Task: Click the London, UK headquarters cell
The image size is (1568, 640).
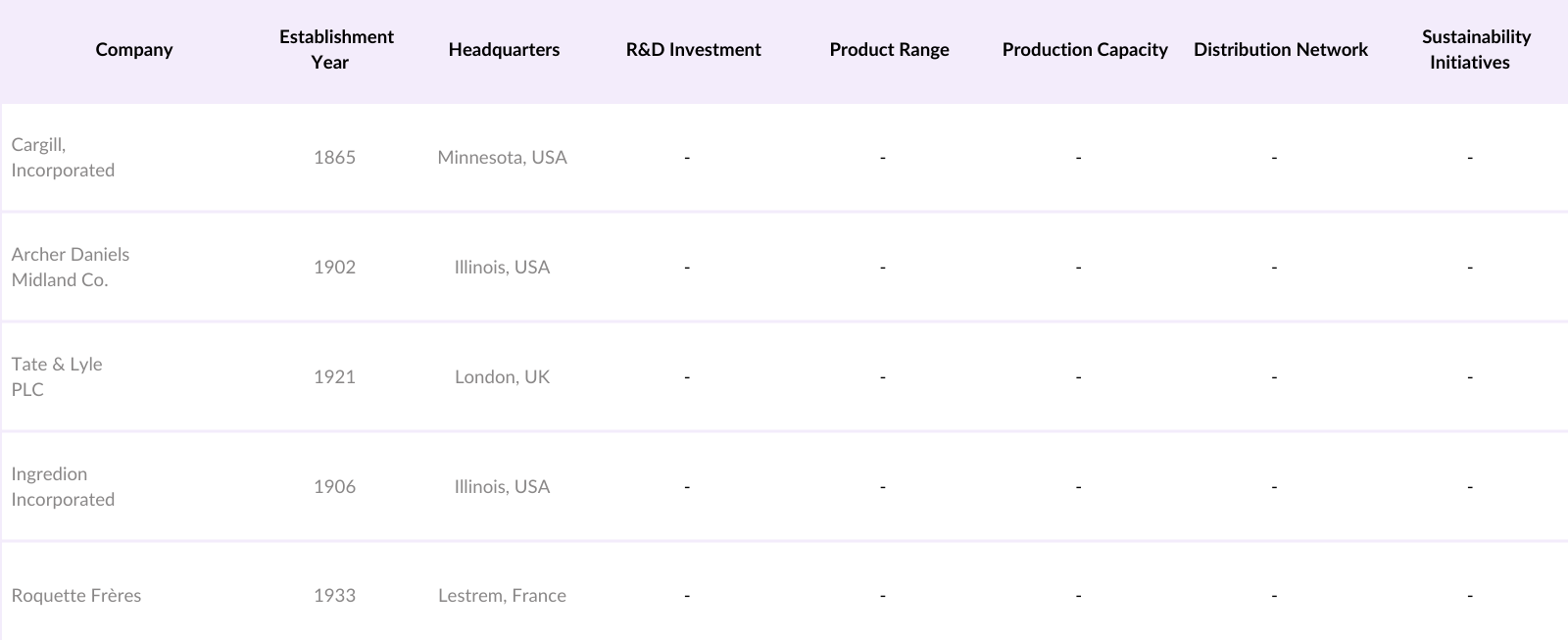Action: tap(502, 377)
